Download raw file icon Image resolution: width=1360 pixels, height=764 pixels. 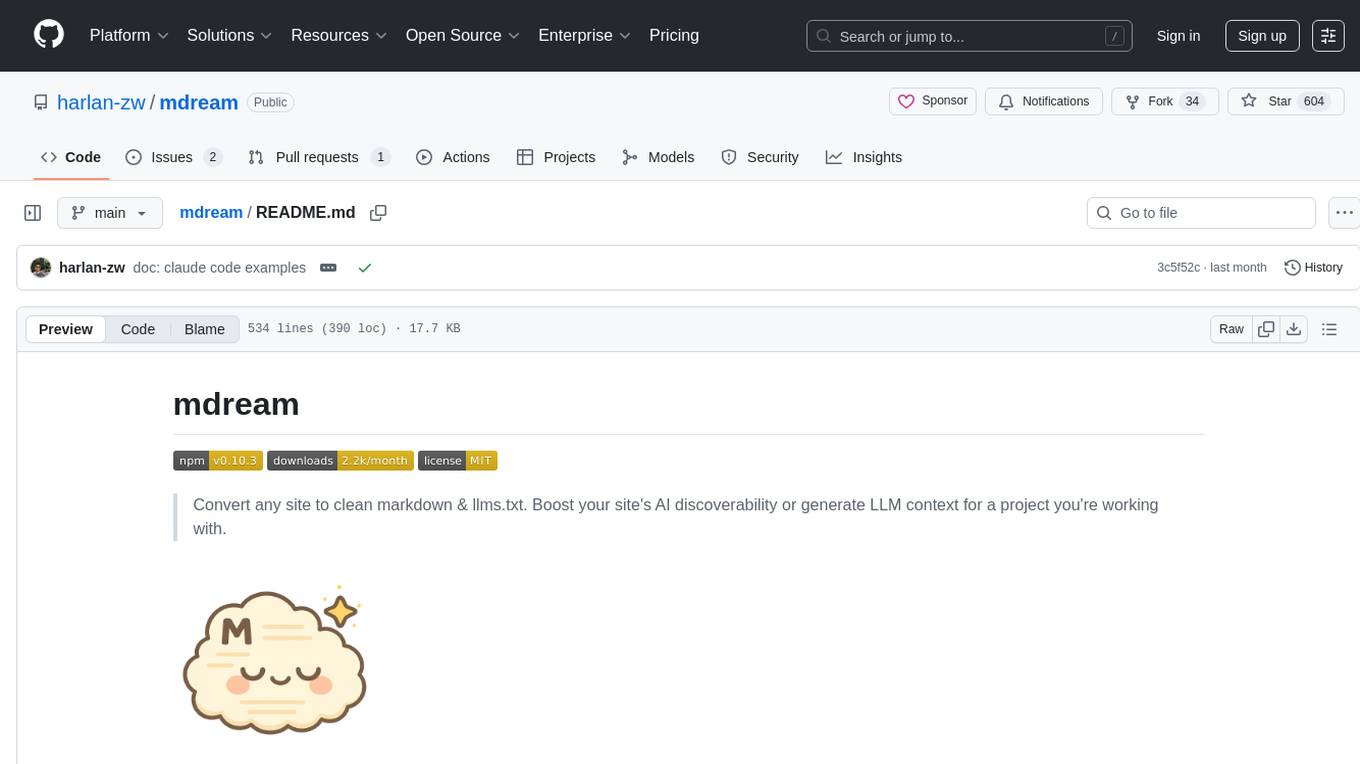click(1293, 329)
